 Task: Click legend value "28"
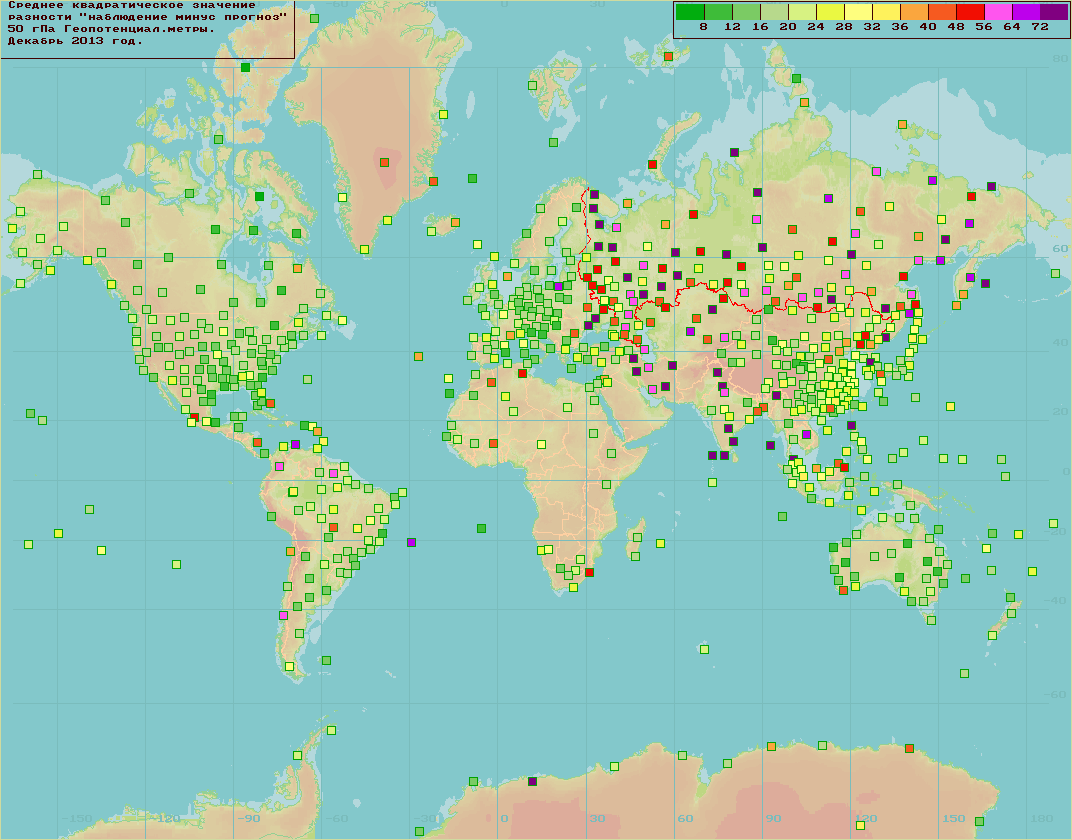pos(844,27)
